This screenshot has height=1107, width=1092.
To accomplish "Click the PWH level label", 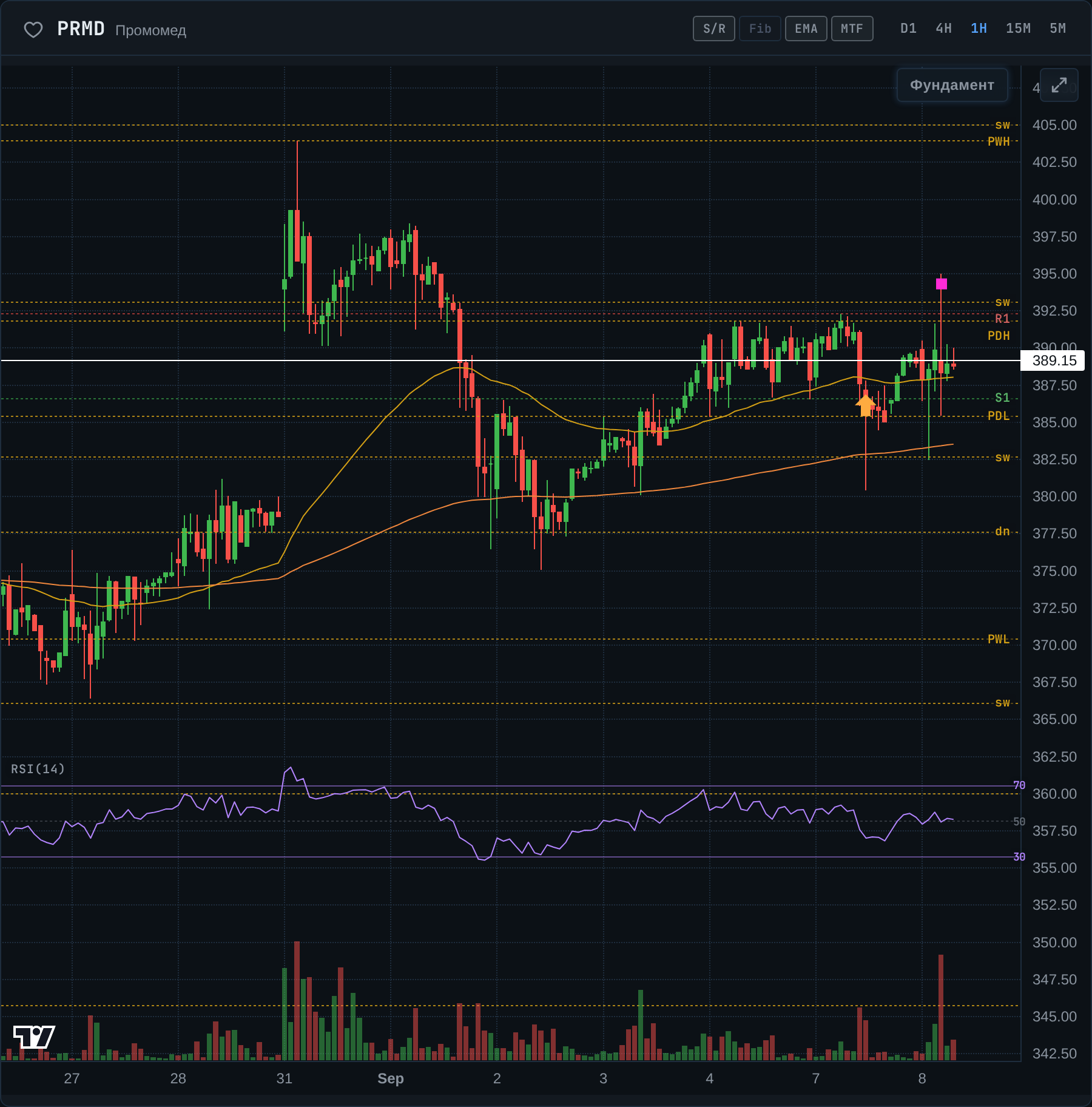I will [999, 141].
